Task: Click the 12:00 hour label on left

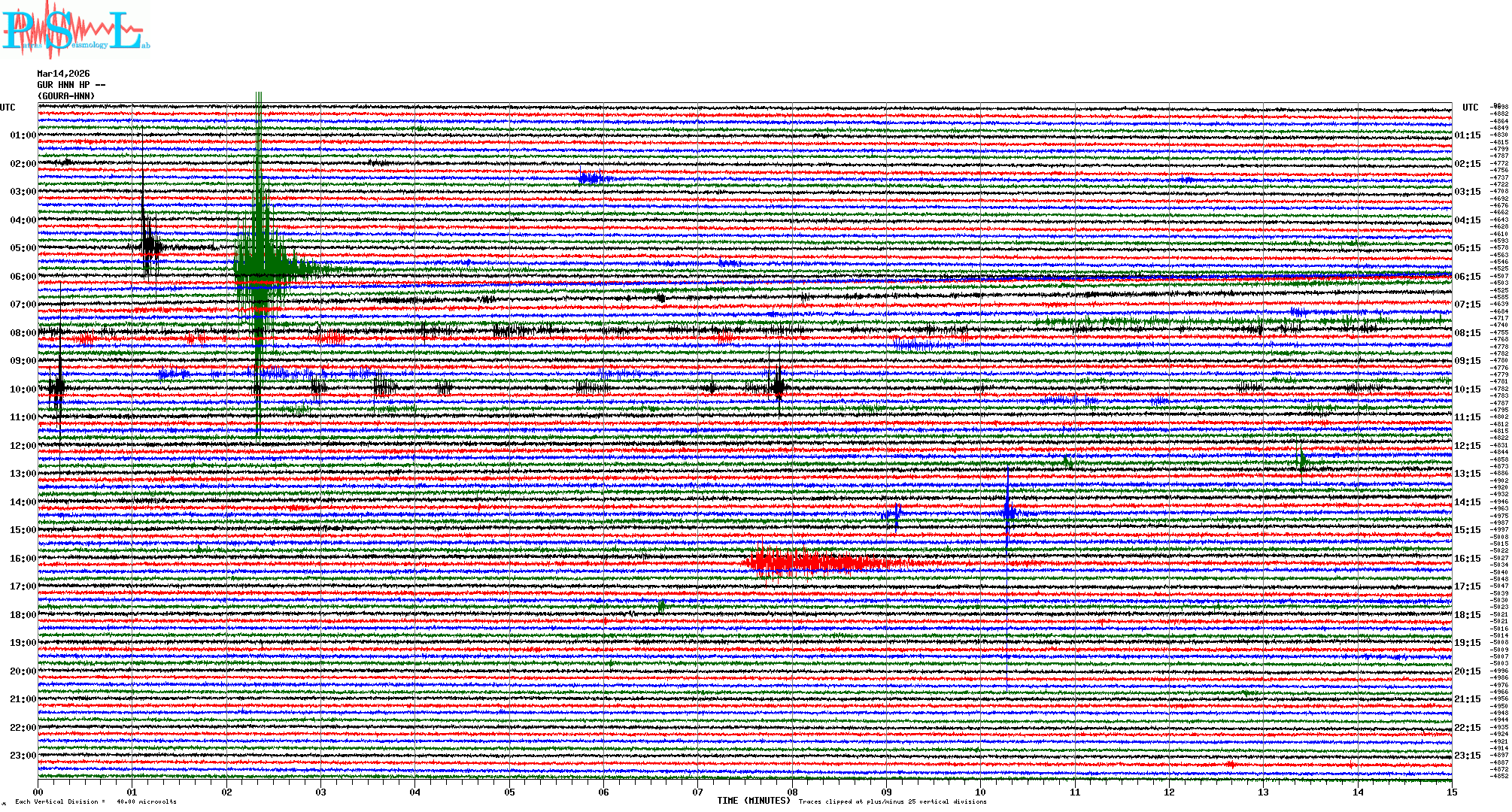Action: [x=23, y=446]
